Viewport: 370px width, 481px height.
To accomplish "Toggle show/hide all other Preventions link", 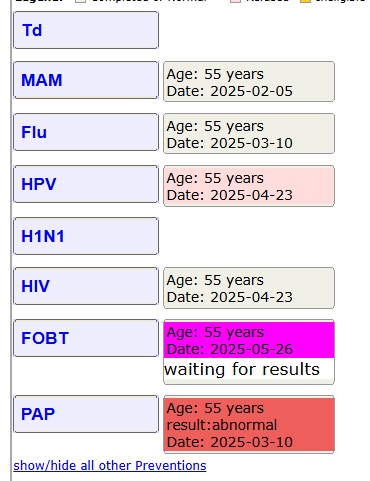I will click(110, 465).
